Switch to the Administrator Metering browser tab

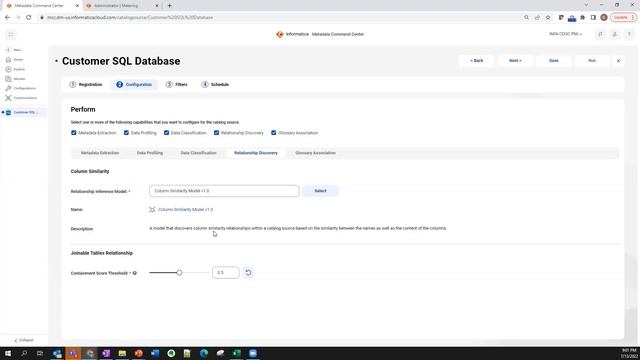point(122,6)
